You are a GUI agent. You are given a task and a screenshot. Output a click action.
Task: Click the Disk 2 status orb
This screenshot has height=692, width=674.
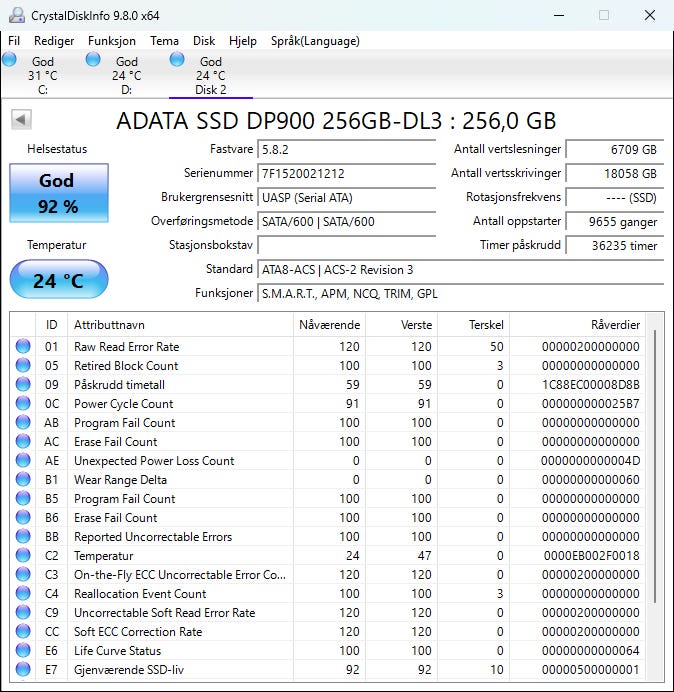[x=178, y=61]
